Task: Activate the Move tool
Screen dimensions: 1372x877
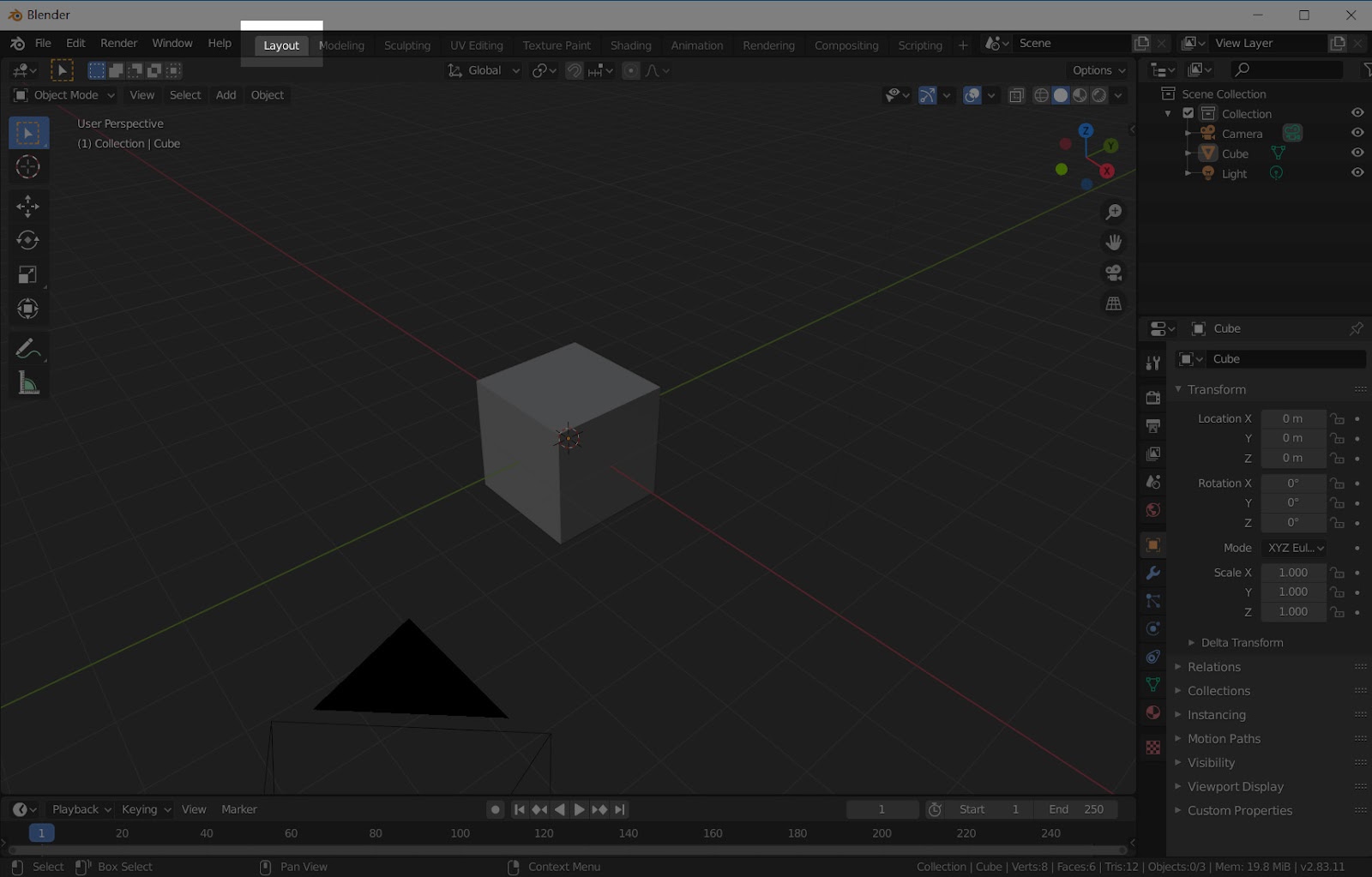Action: (27, 206)
